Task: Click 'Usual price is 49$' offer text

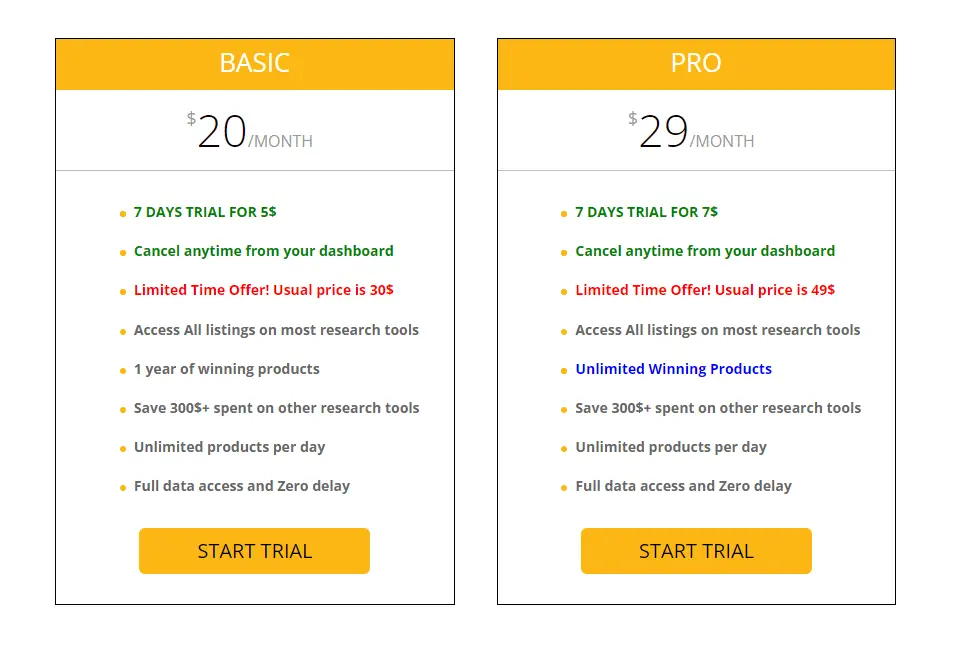Action: 774,290
